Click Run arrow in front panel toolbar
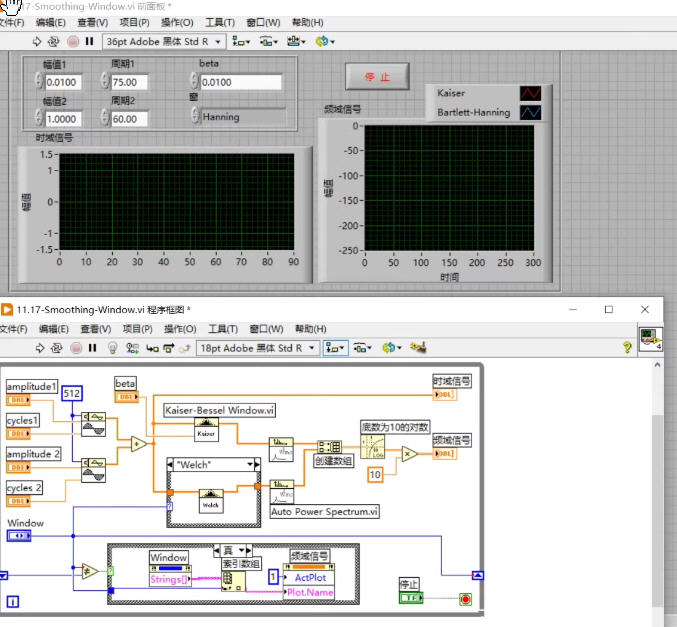 (37, 41)
